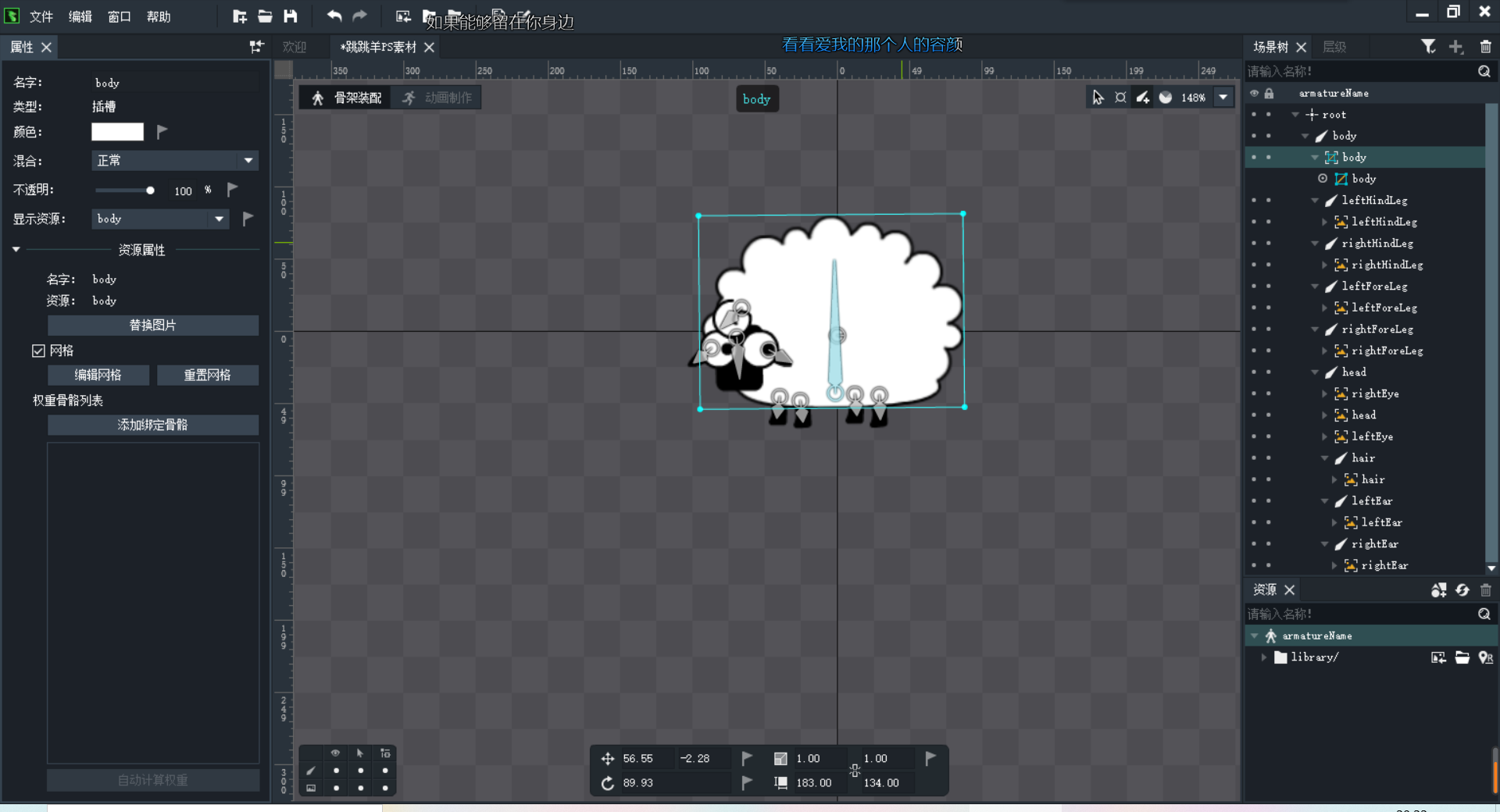The width and height of the screenshot is (1500, 812).
Task: Undo the last action using the toolbar arrow
Action: coord(334,16)
